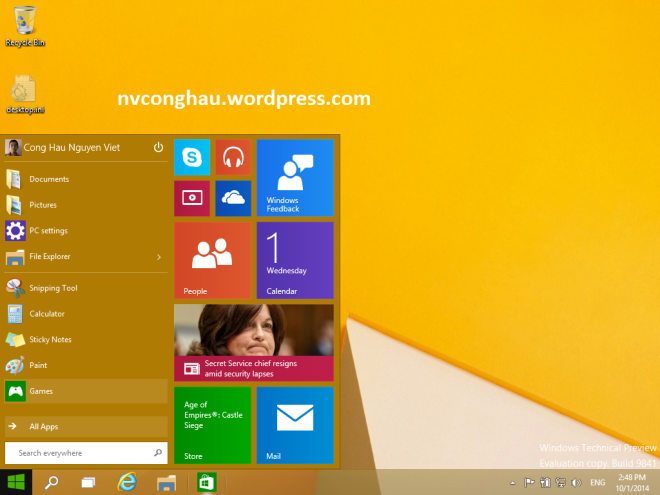The height and width of the screenshot is (495, 660).
Task: Select the desktop.ini file icon
Action: (x=25, y=94)
